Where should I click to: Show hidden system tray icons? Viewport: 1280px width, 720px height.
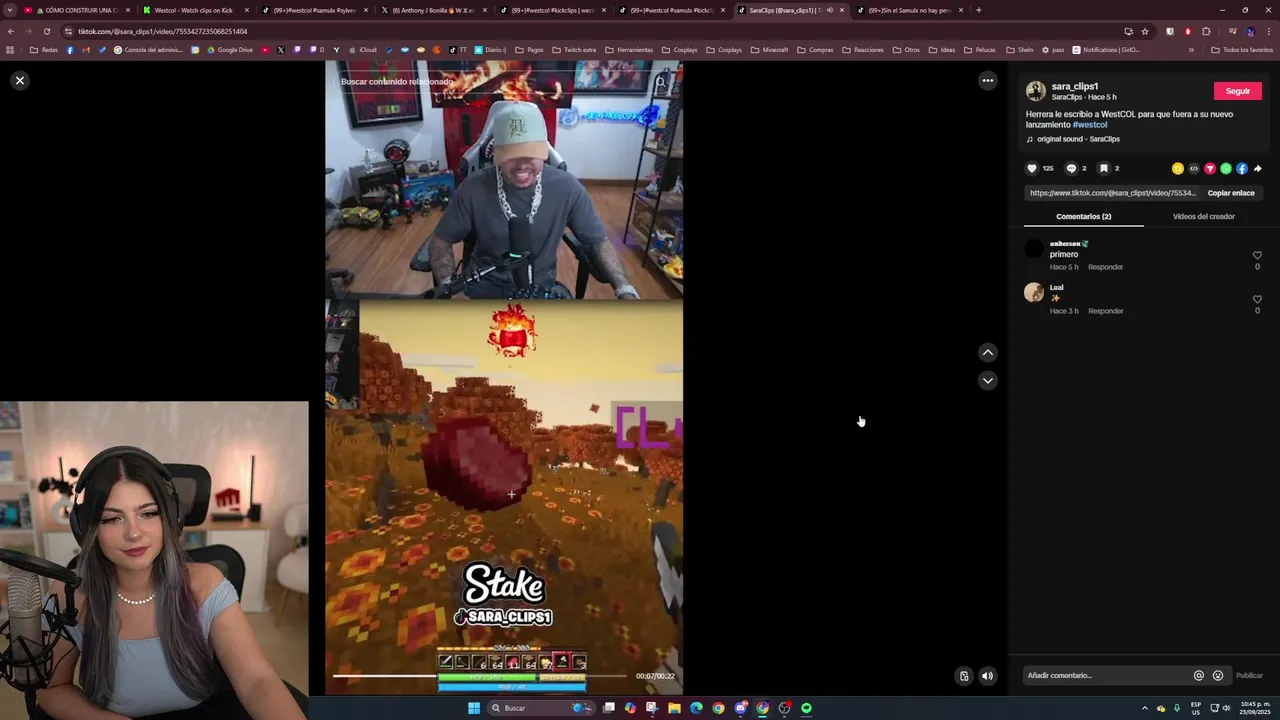click(1144, 708)
